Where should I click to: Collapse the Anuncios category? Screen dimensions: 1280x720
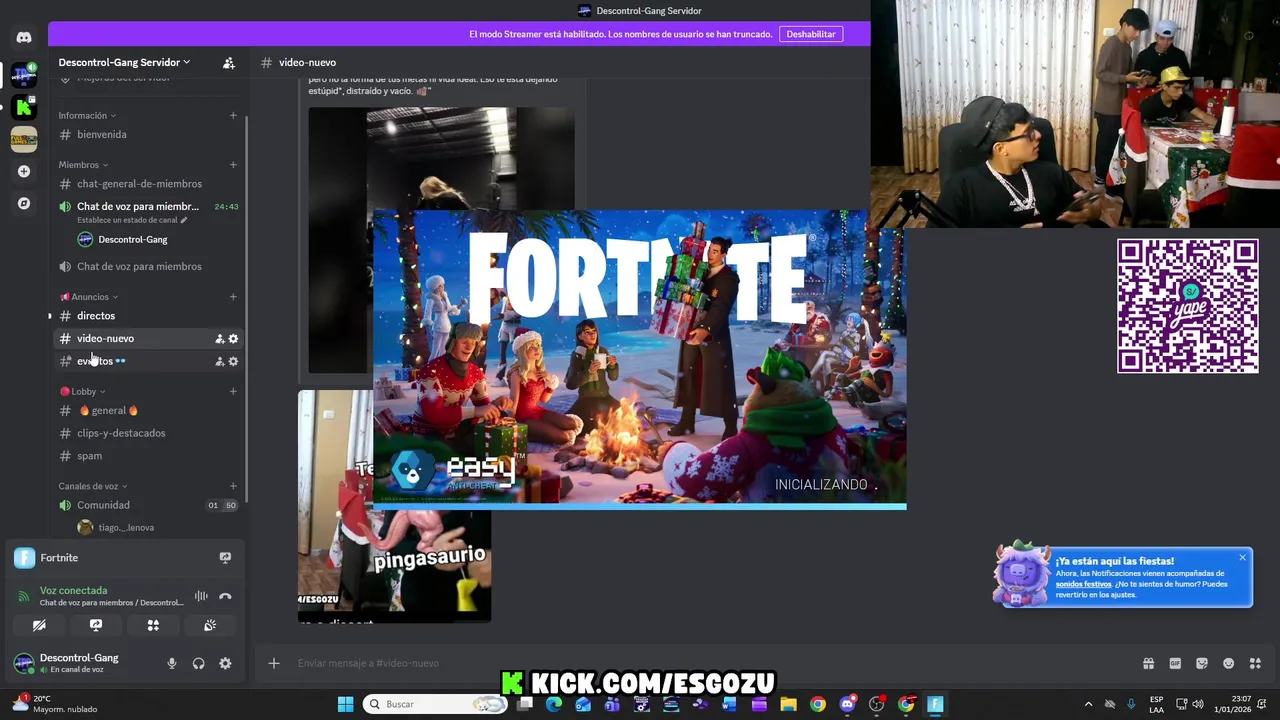click(x=89, y=296)
